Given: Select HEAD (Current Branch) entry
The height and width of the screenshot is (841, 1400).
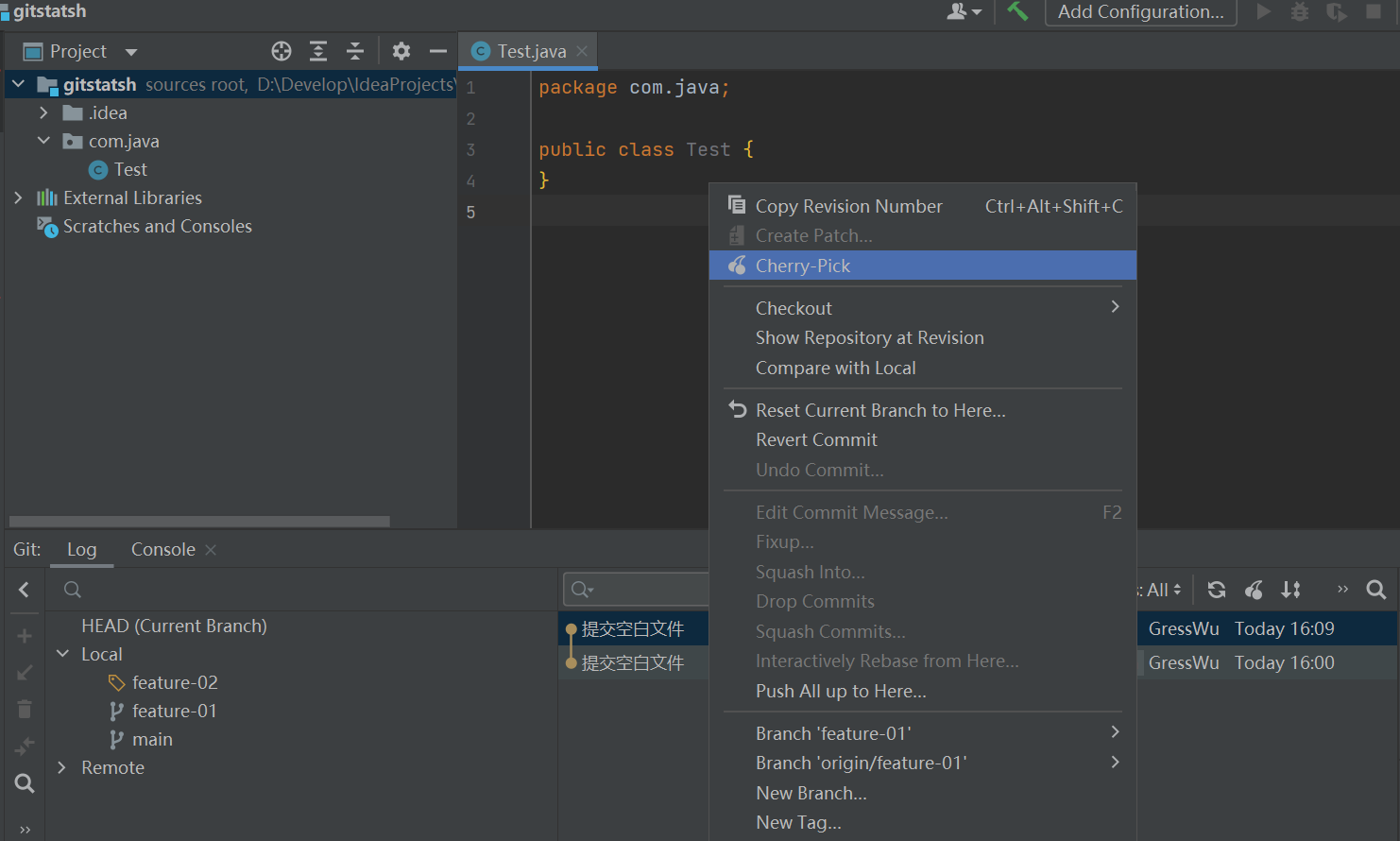Looking at the screenshot, I should point(174,626).
